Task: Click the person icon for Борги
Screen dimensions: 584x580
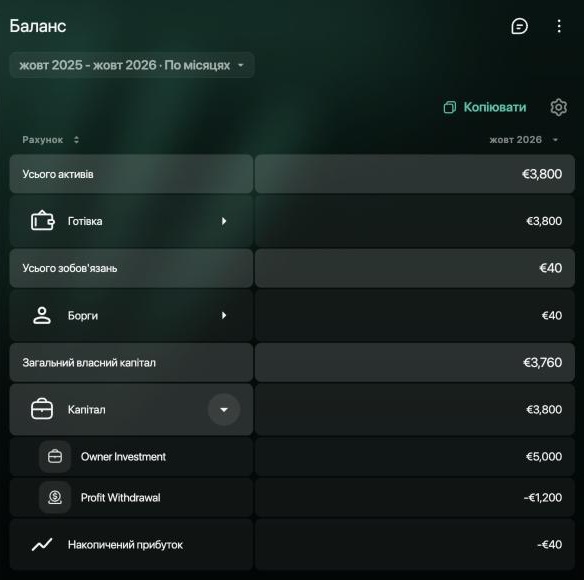Action: click(42, 316)
